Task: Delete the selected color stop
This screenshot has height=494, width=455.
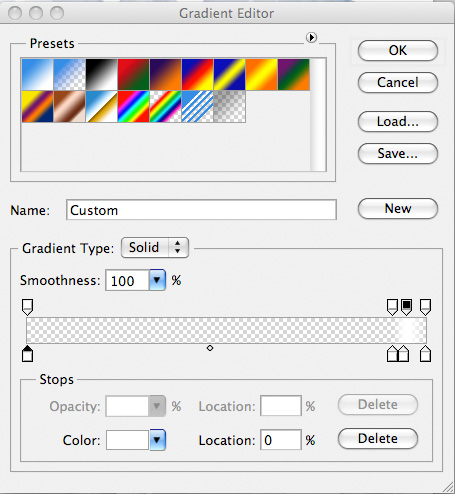Action: tap(378, 439)
